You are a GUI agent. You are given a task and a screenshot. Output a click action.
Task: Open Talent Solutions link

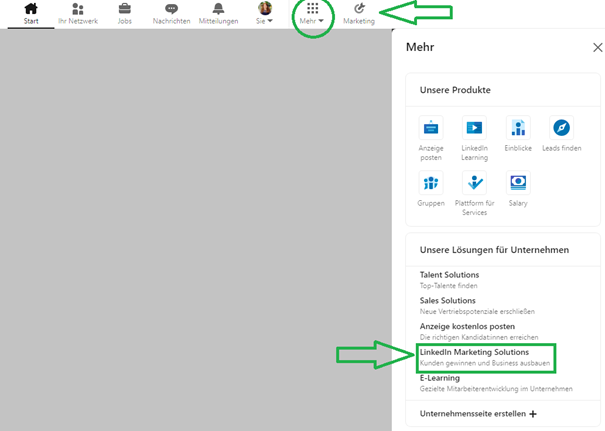coord(449,275)
